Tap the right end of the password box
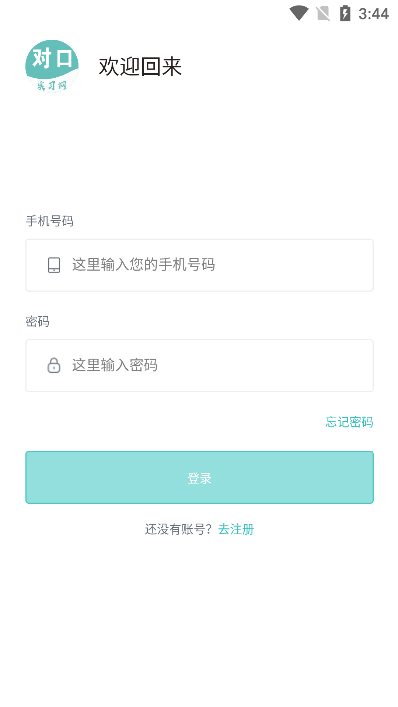Image resolution: width=398 pixels, height=707 pixels. [356, 365]
